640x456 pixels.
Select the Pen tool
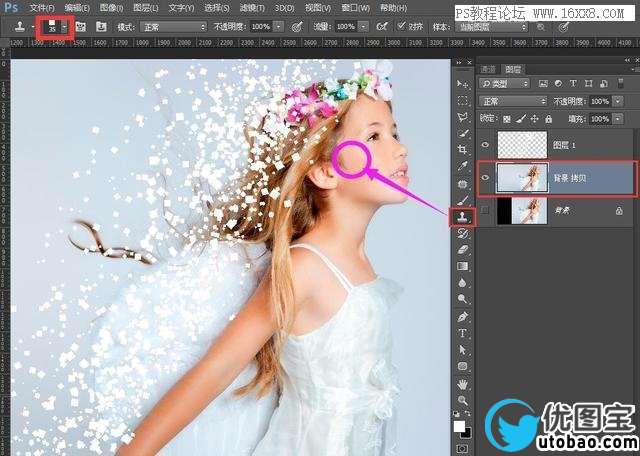(x=463, y=316)
